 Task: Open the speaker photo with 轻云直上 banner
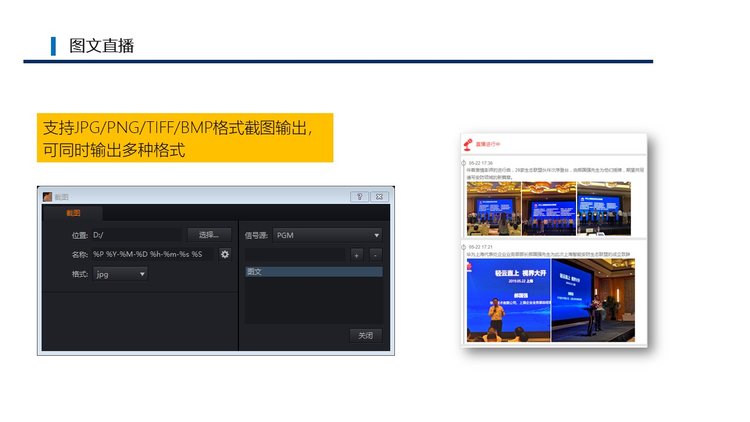tap(506, 300)
